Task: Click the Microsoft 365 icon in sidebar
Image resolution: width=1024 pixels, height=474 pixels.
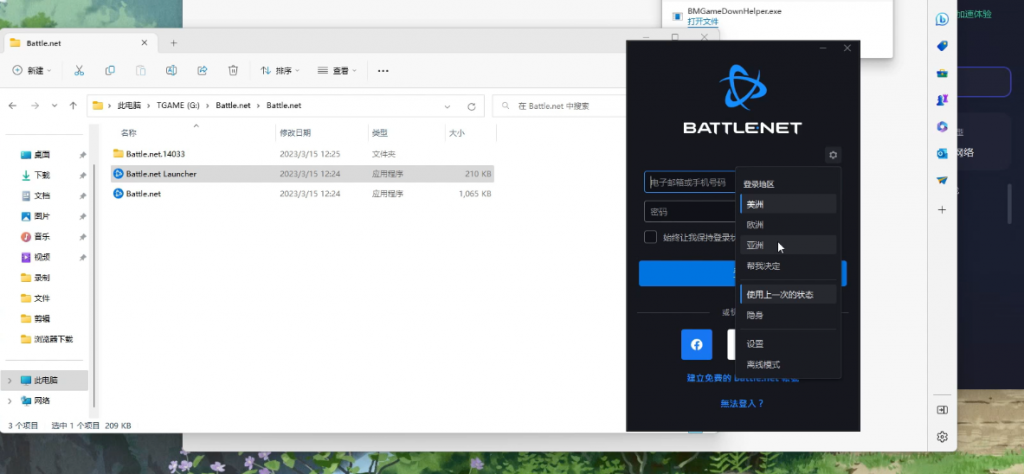Action: click(x=942, y=127)
